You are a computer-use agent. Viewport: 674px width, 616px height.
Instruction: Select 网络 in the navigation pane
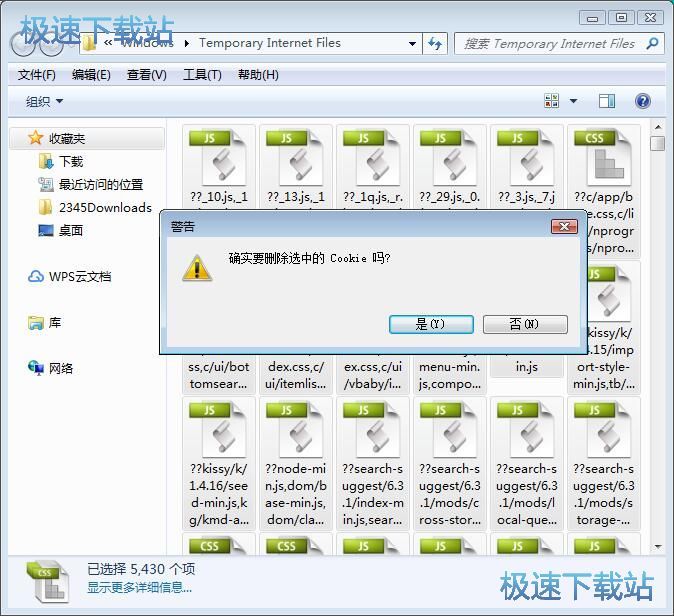point(61,368)
